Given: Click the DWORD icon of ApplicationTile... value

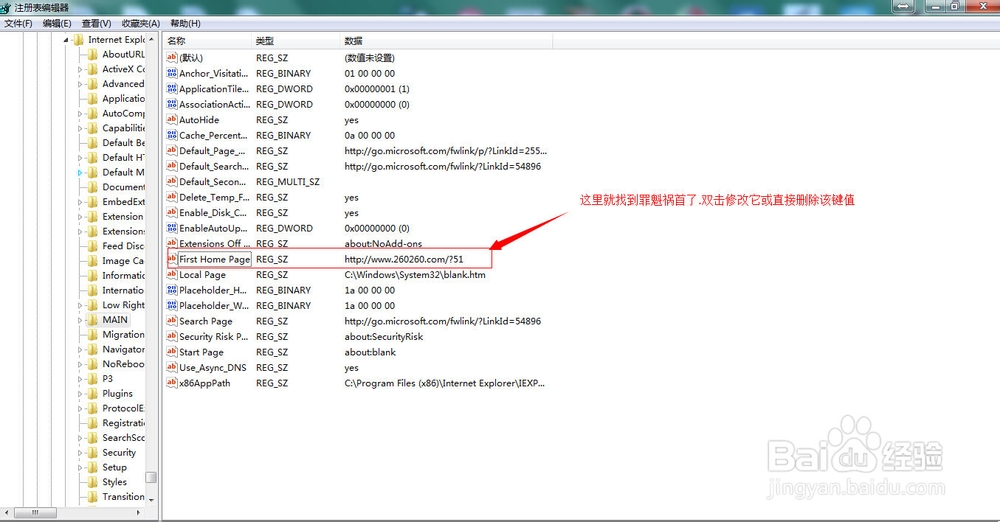Looking at the screenshot, I should (x=172, y=89).
